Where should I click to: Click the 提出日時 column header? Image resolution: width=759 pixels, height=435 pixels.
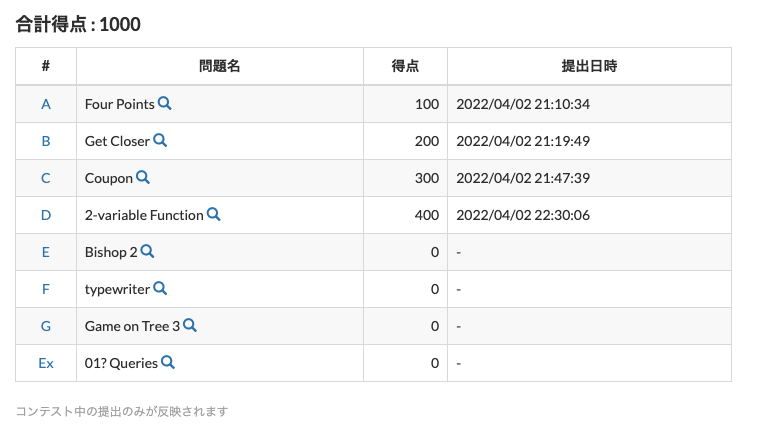[x=589, y=66]
